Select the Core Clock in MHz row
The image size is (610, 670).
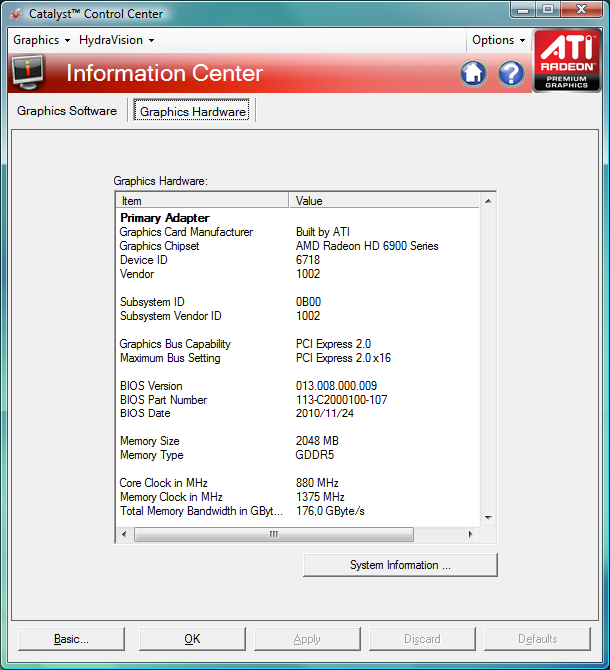(298, 483)
